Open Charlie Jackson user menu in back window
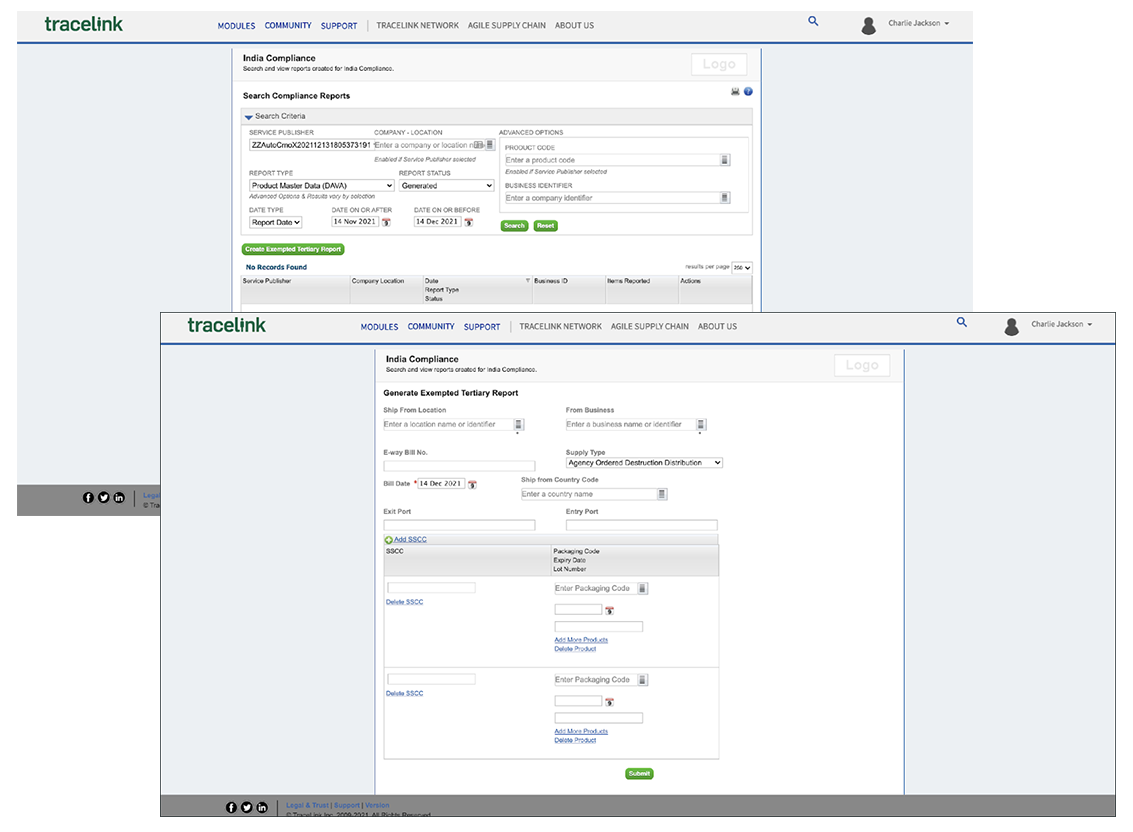The image size is (1133, 832). point(918,23)
